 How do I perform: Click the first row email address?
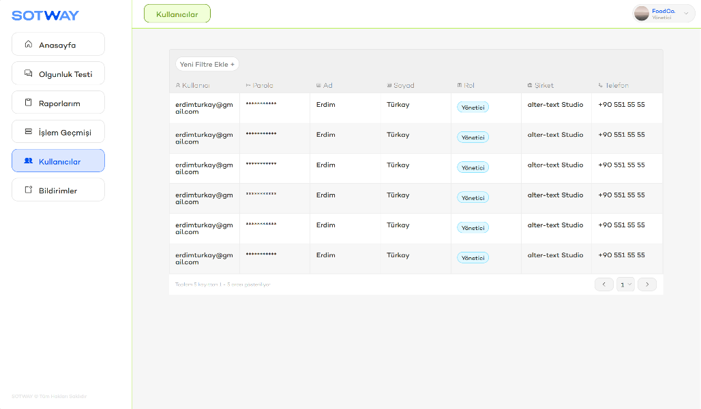[x=204, y=108]
